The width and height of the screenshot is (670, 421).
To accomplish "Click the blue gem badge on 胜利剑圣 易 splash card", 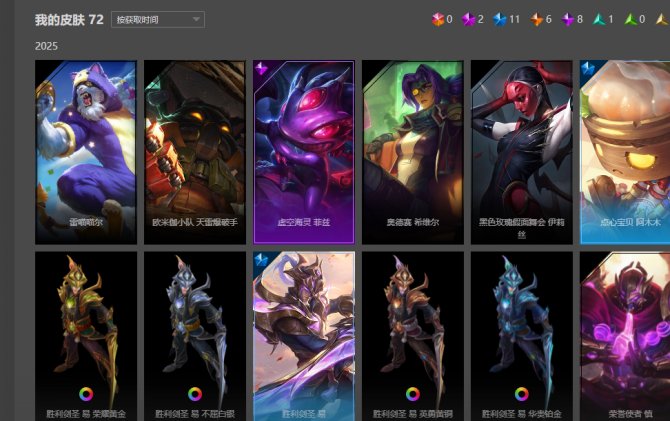I will pos(261,259).
